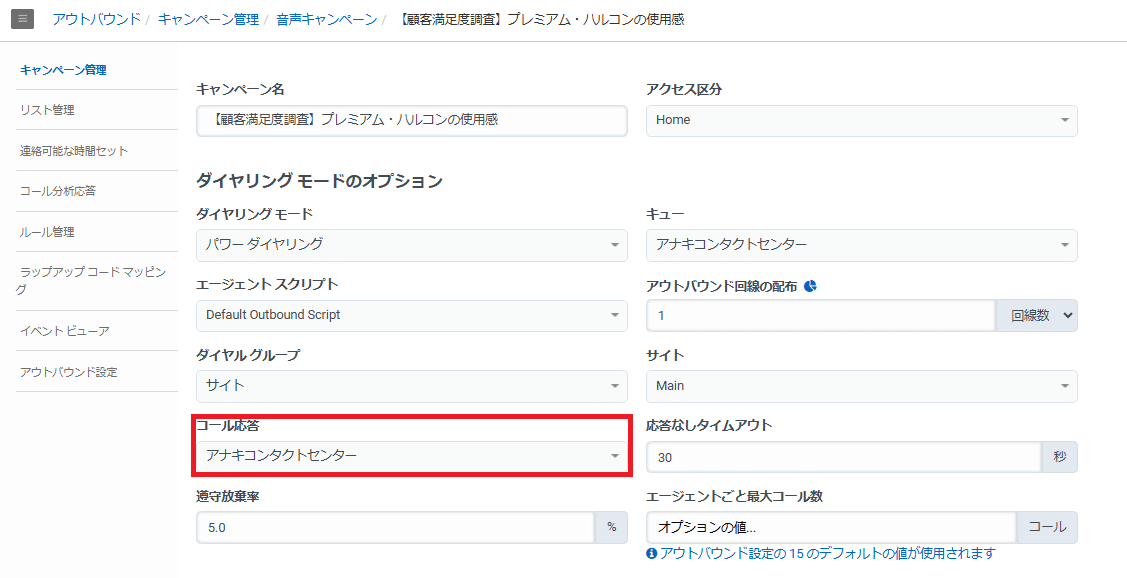Expand the サイト Main dropdown

(861, 386)
